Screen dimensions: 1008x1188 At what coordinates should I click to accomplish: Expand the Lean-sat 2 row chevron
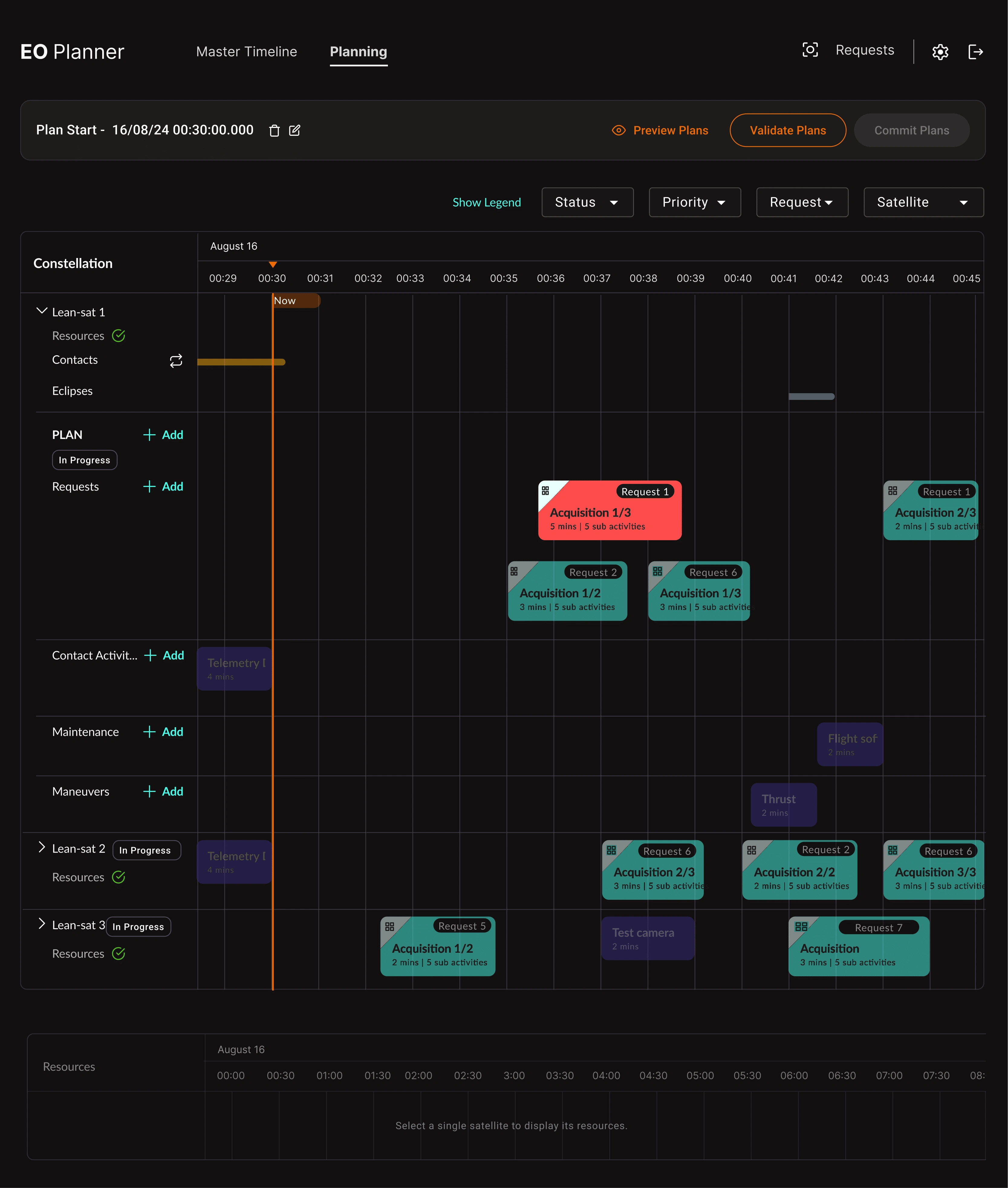[x=41, y=847]
